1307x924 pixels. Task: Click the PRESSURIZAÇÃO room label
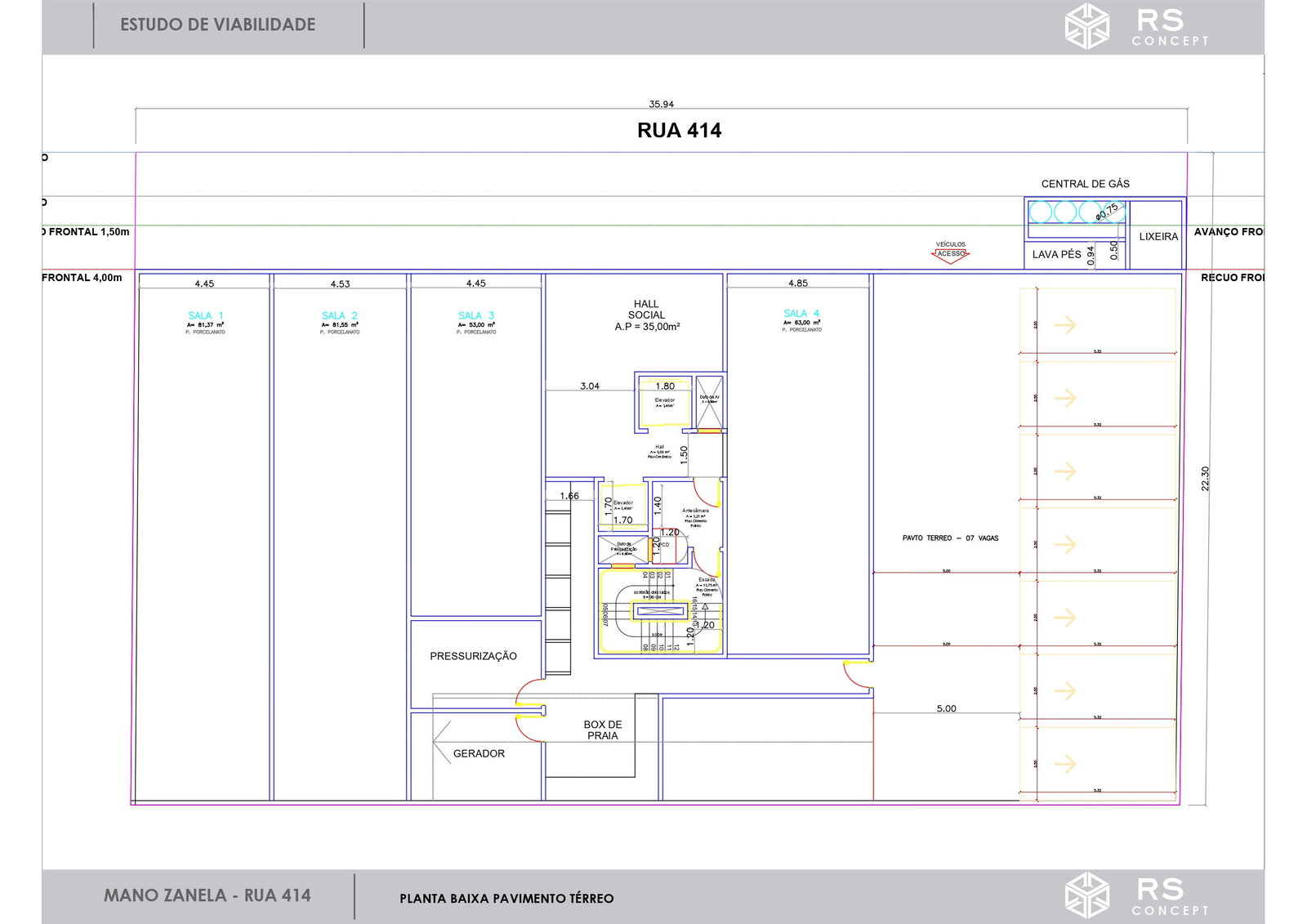474,656
